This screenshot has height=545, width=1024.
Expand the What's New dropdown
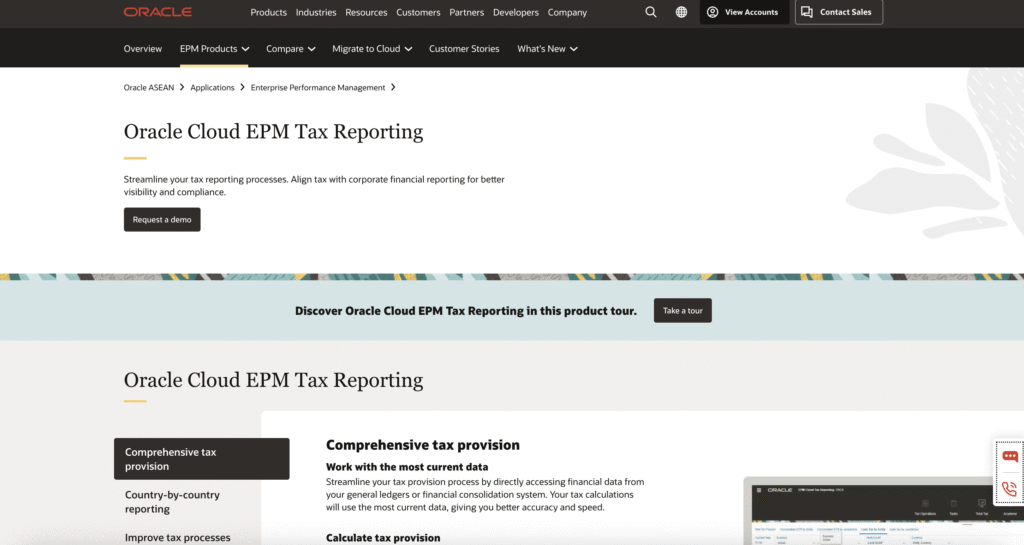point(547,49)
